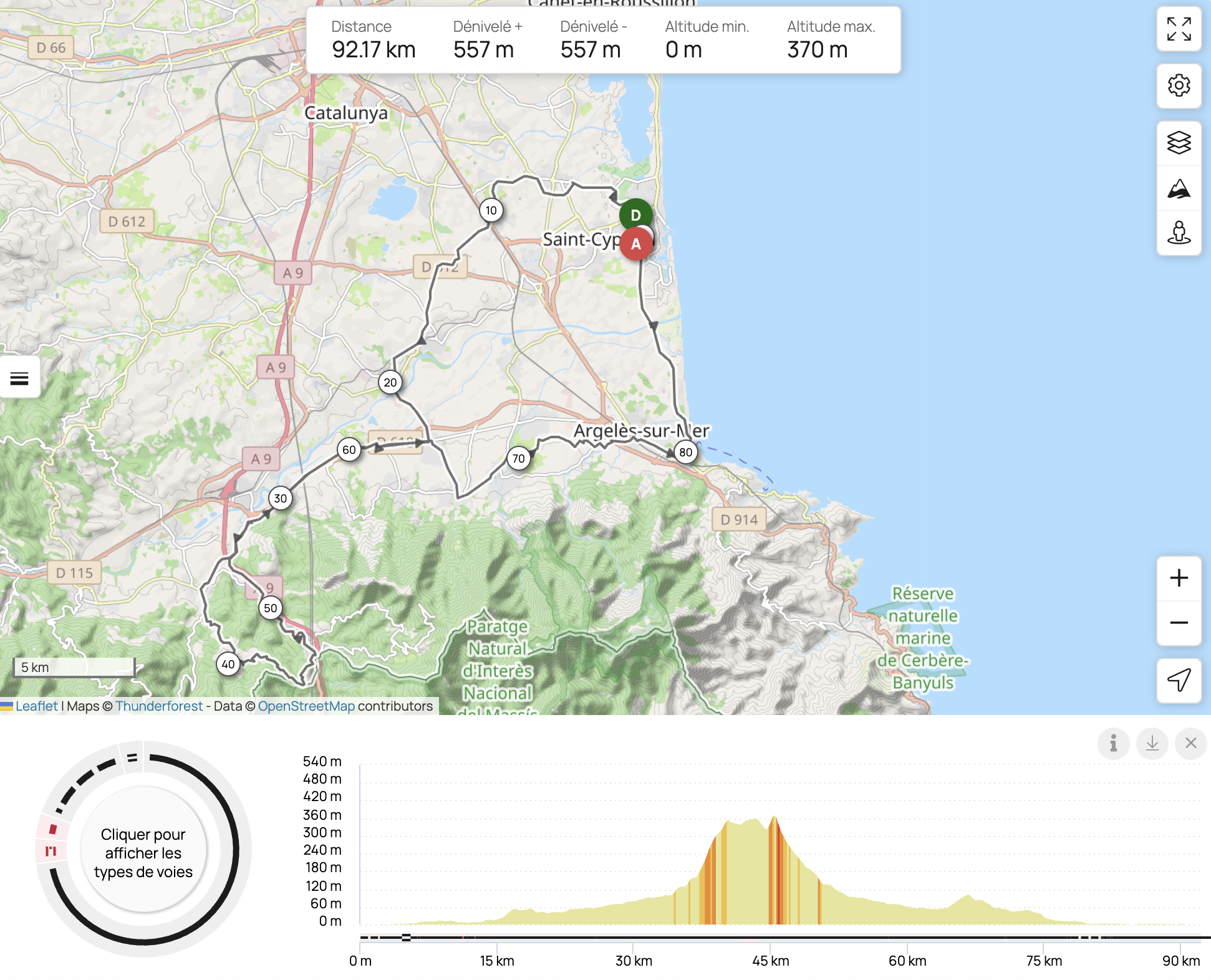Toggle the terrain relief mountain icon
Screen dimensions: 1211x980
(1179, 188)
